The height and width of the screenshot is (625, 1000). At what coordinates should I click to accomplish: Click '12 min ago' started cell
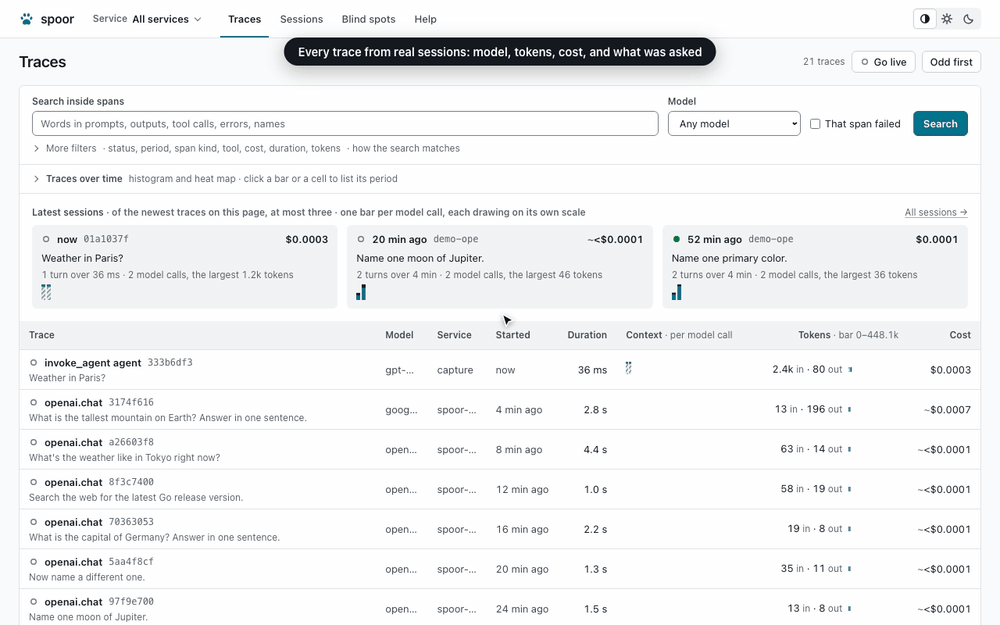522,489
